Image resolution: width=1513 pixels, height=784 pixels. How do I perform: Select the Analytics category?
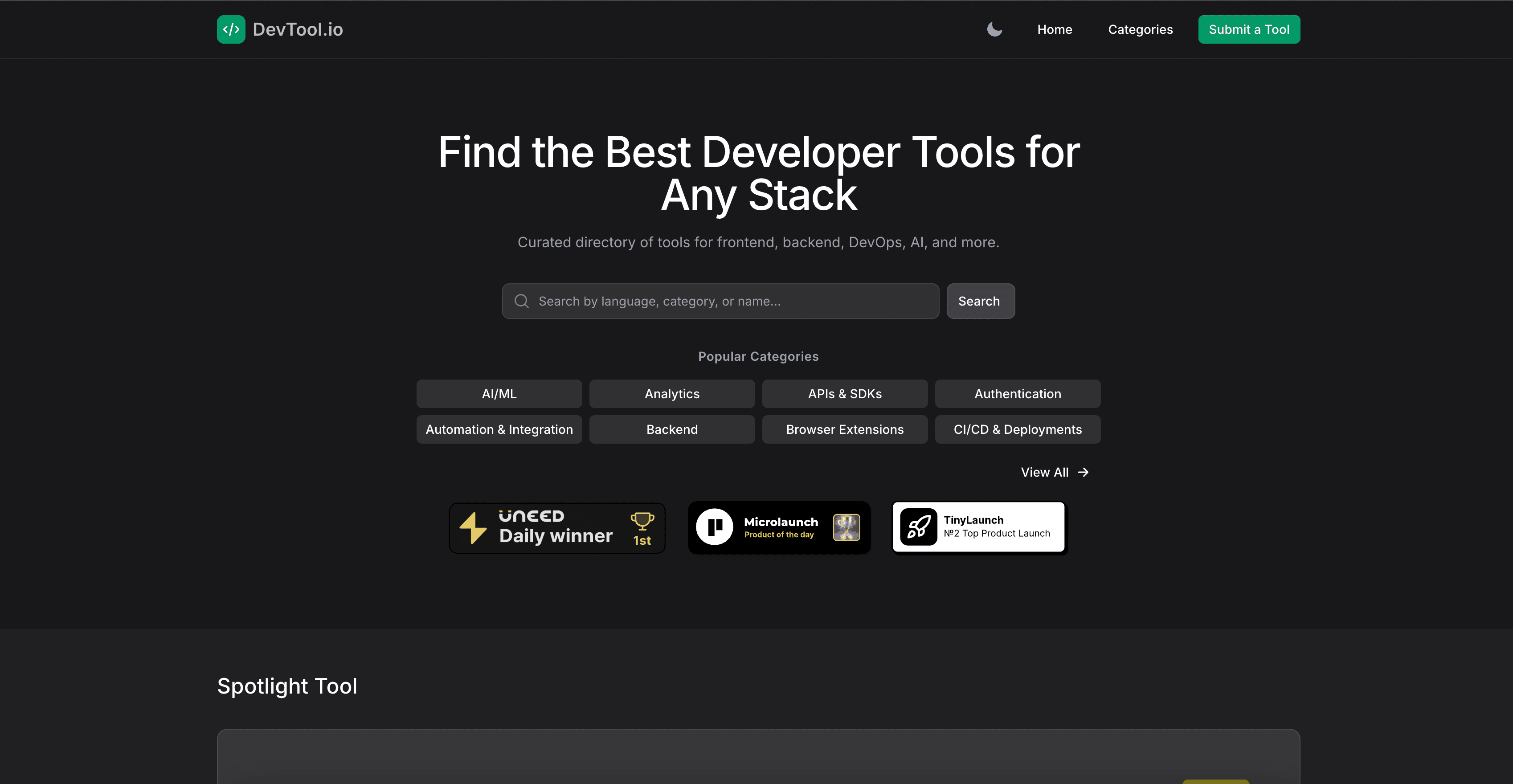[672, 393]
